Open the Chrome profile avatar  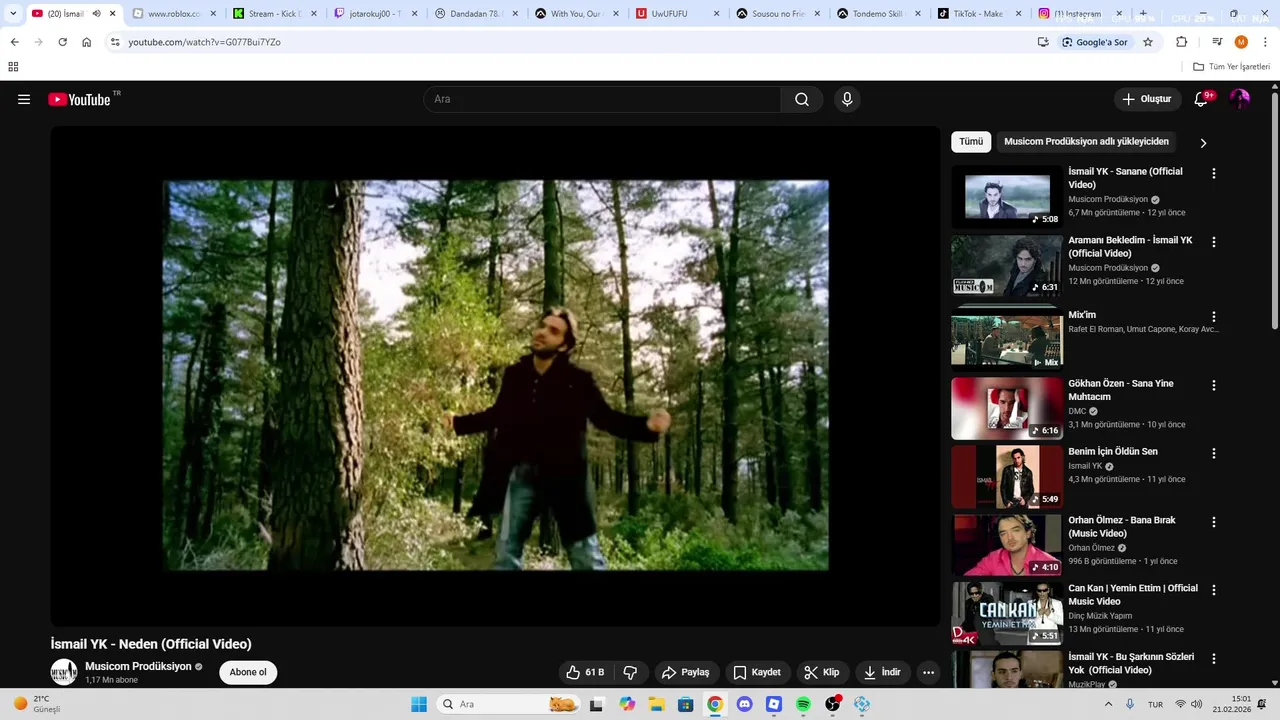(x=1241, y=42)
